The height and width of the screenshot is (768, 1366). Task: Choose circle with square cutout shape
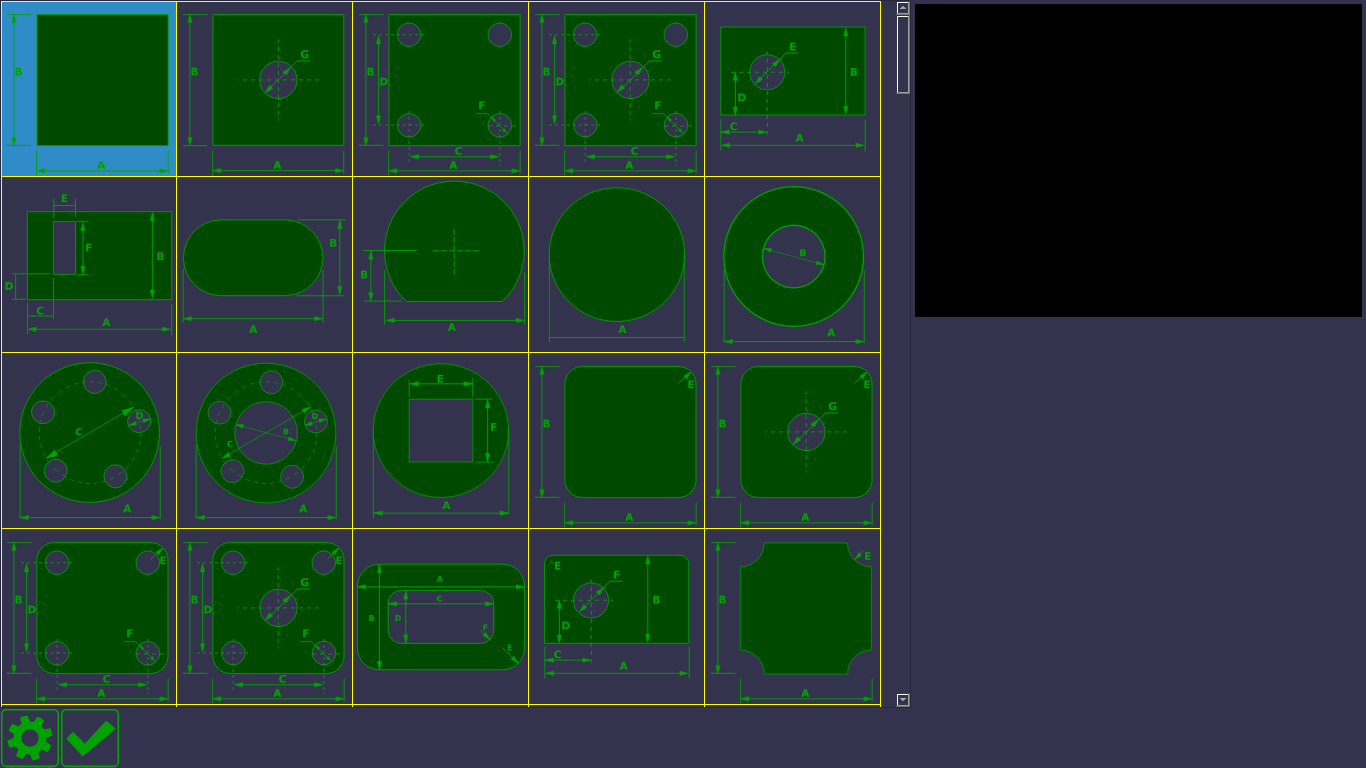(x=441, y=440)
